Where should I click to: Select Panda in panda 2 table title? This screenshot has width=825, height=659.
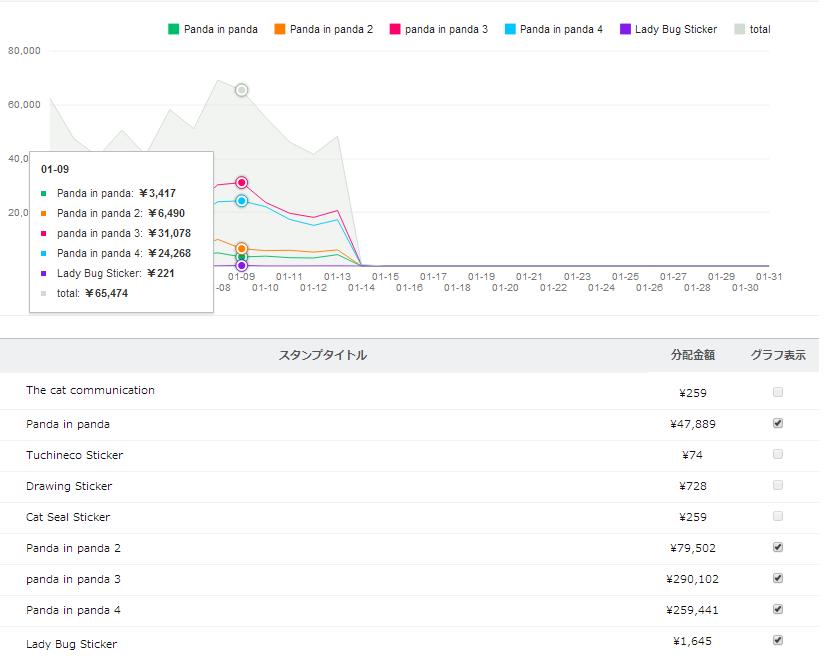73,548
